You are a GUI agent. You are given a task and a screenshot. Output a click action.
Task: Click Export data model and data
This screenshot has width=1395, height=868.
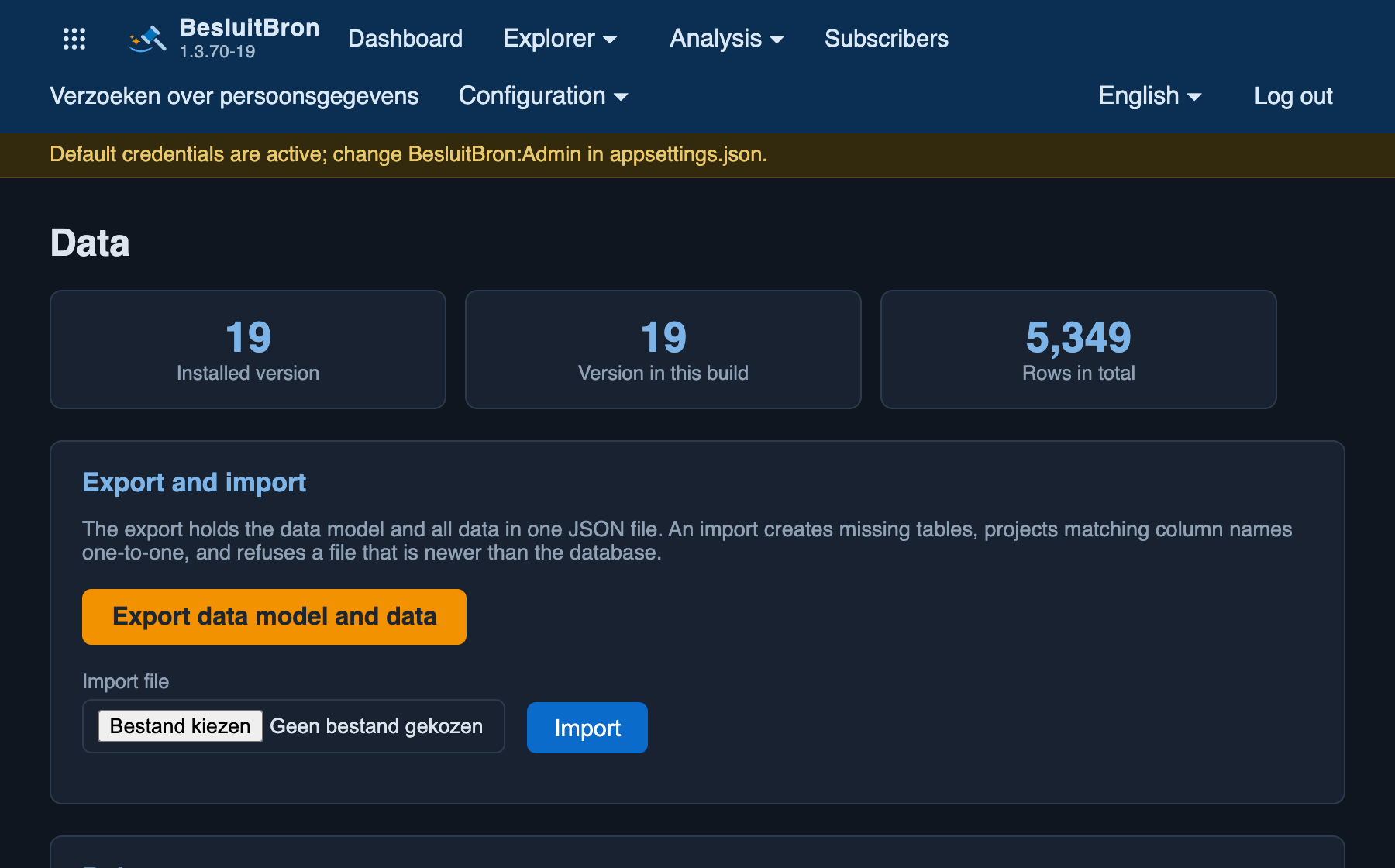click(x=274, y=617)
